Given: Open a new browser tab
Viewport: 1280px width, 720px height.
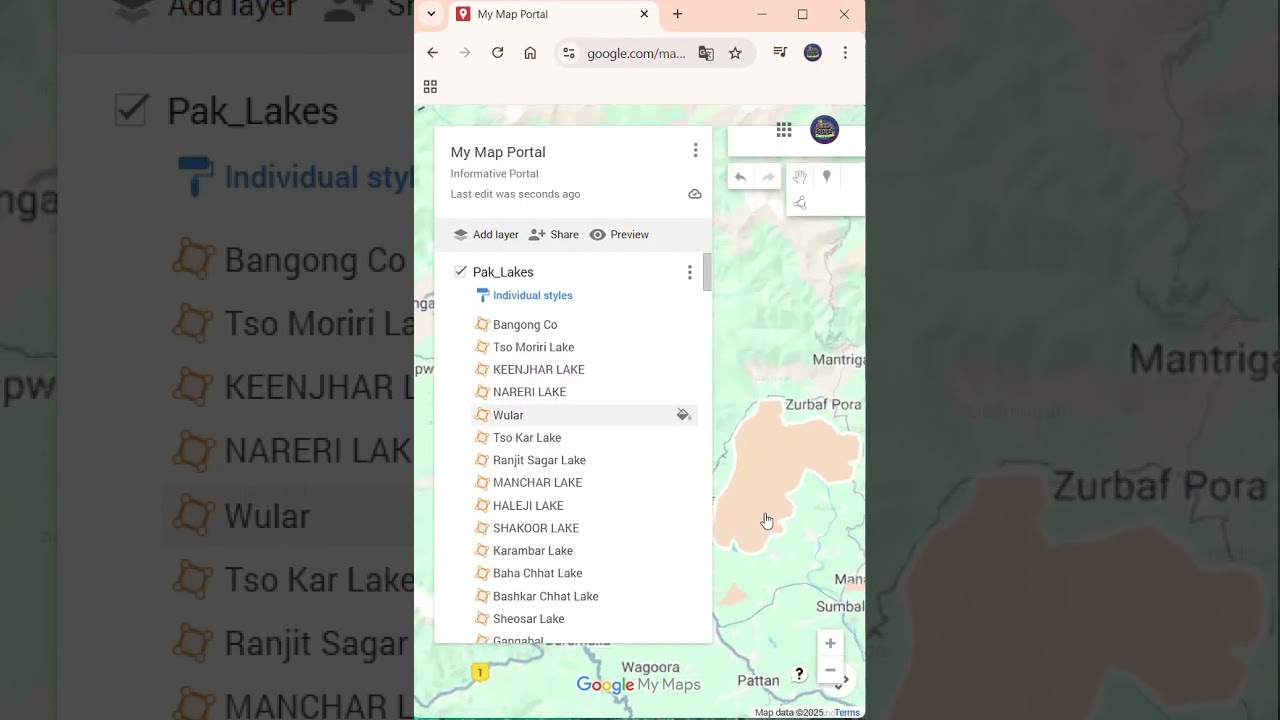Looking at the screenshot, I should (677, 14).
